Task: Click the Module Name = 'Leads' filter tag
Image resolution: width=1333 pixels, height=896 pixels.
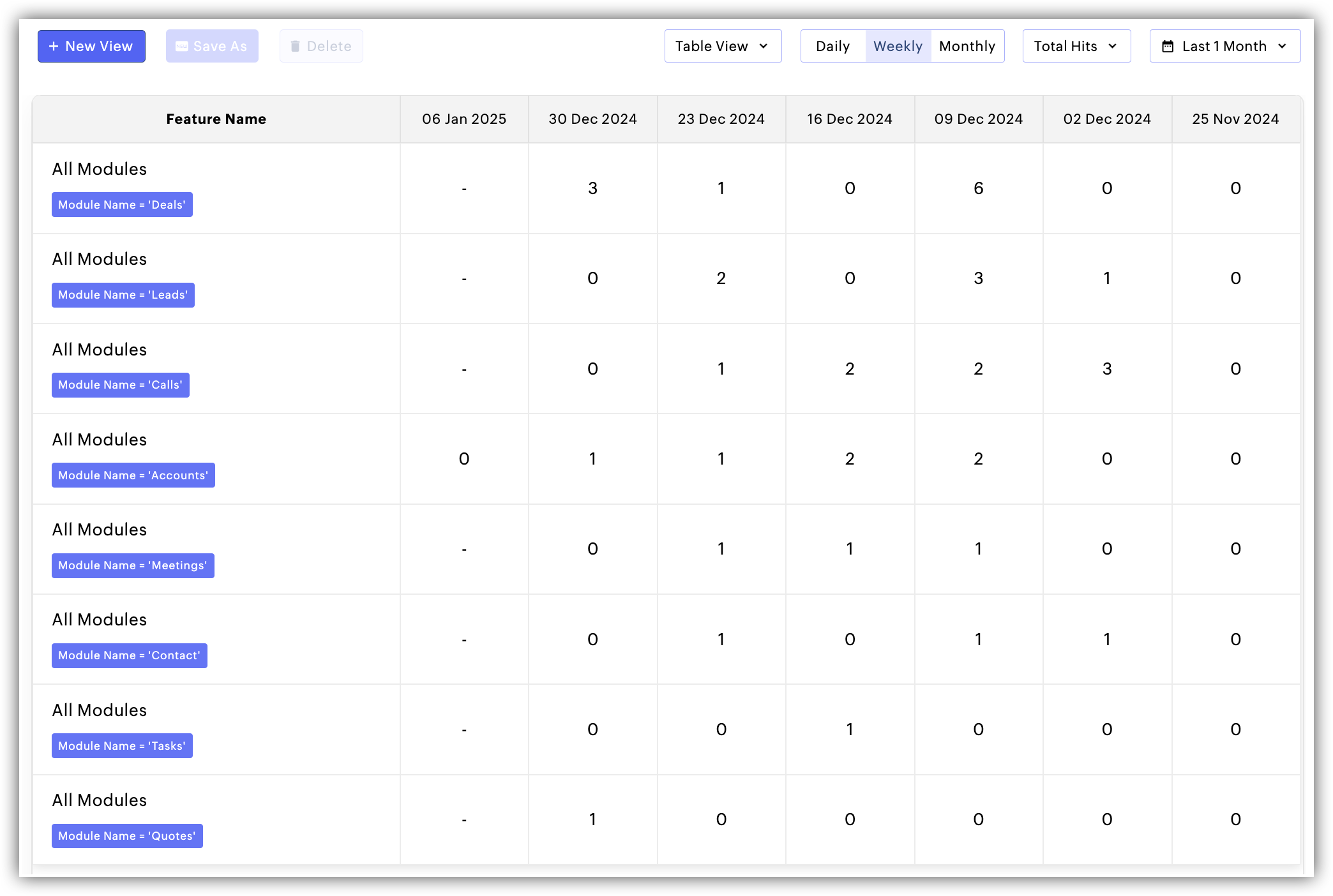Action: tap(123, 295)
